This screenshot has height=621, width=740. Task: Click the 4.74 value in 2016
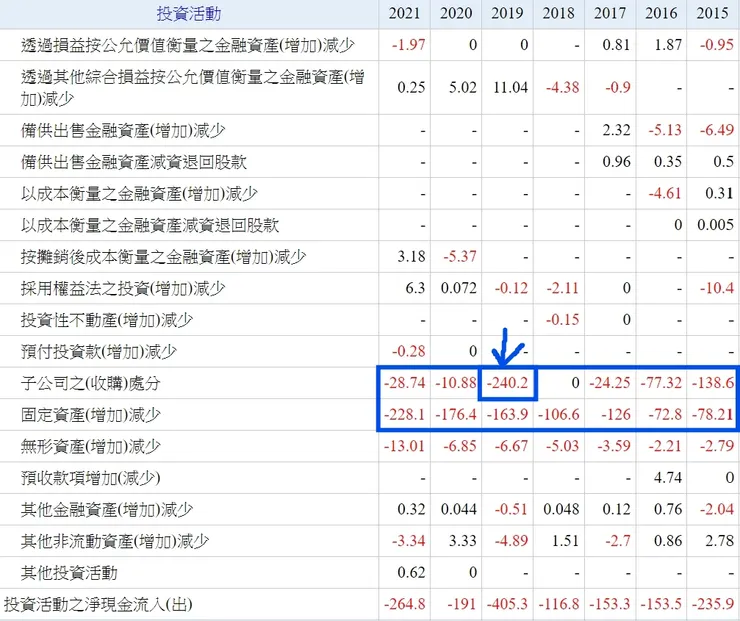(x=668, y=478)
